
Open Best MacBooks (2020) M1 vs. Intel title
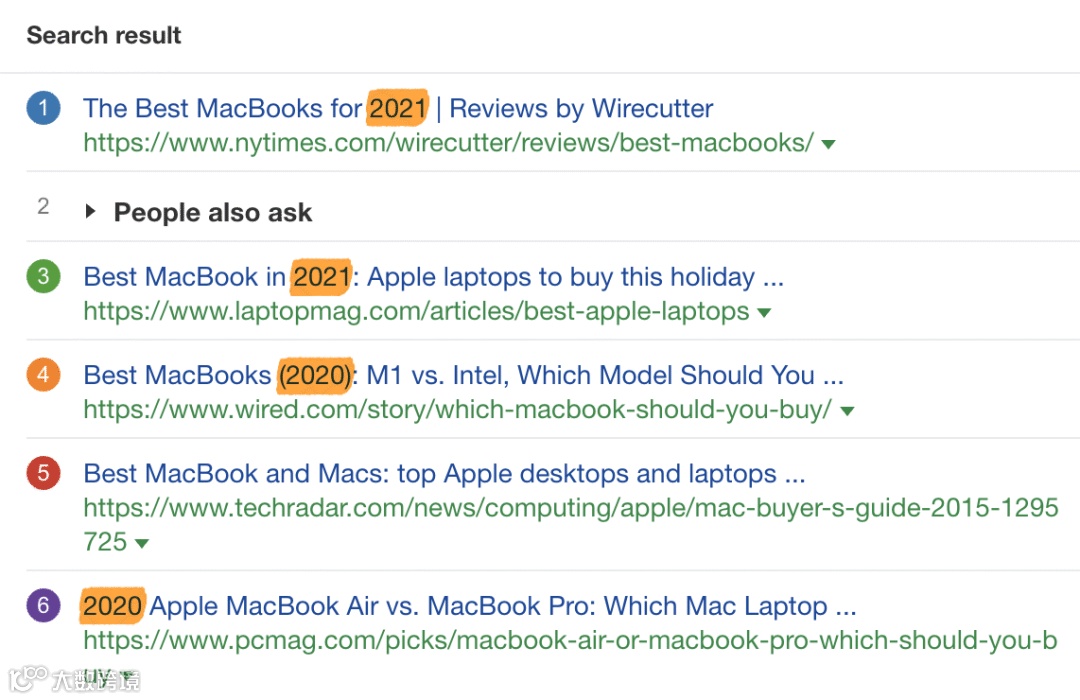(x=463, y=375)
